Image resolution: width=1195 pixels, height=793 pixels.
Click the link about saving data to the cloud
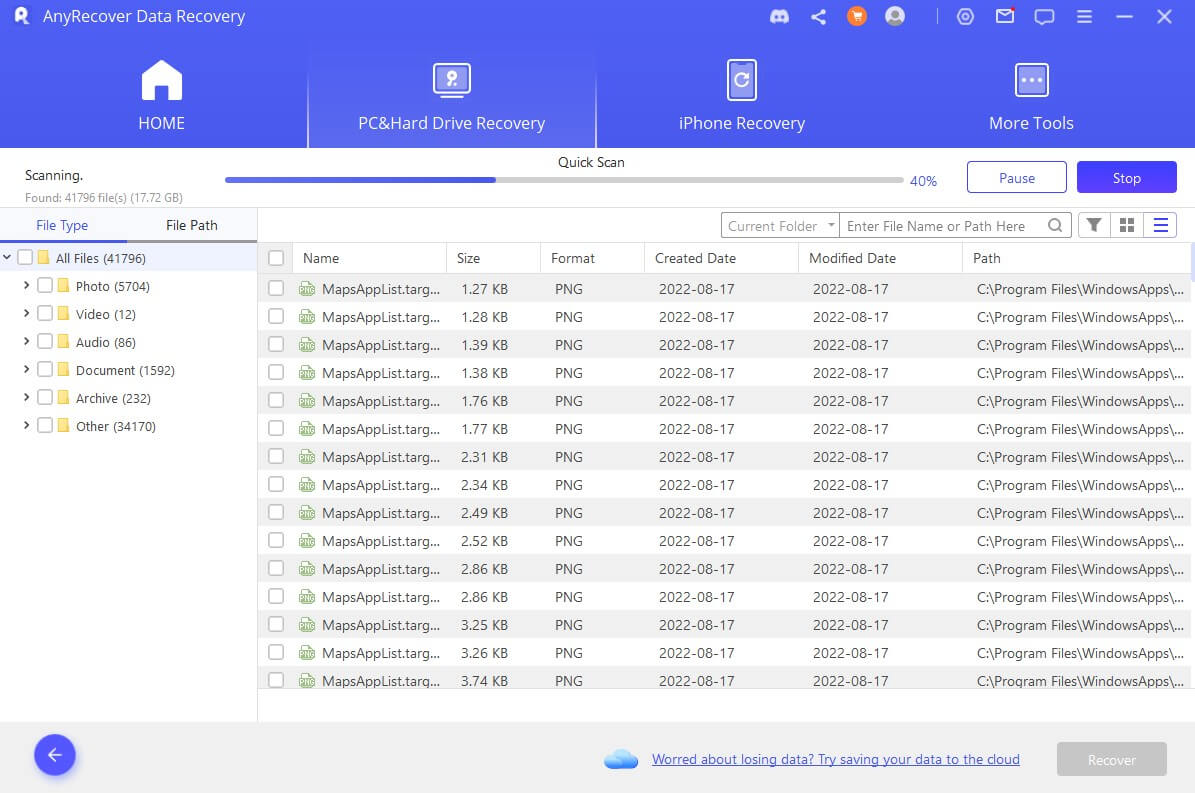[x=835, y=759]
